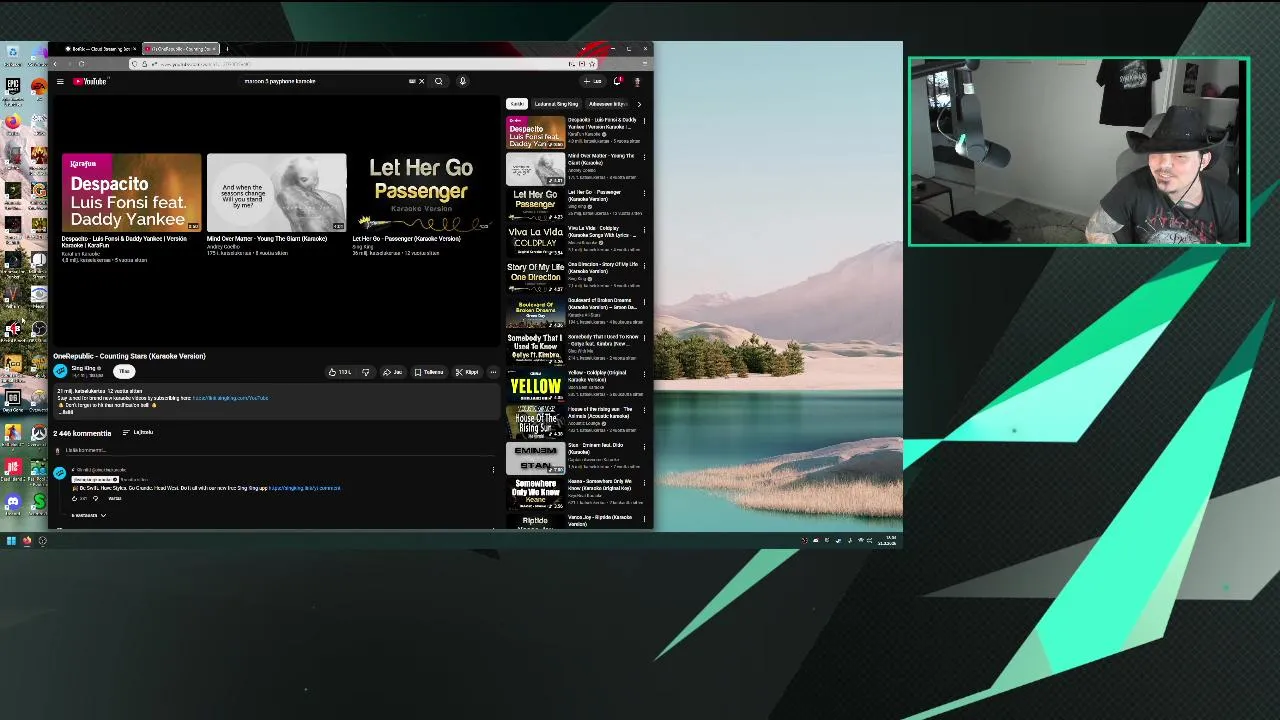Open options menu for Mind Over Matter sidebar video
The width and height of the screenshot is (1280, 720).
coord(644,157)
